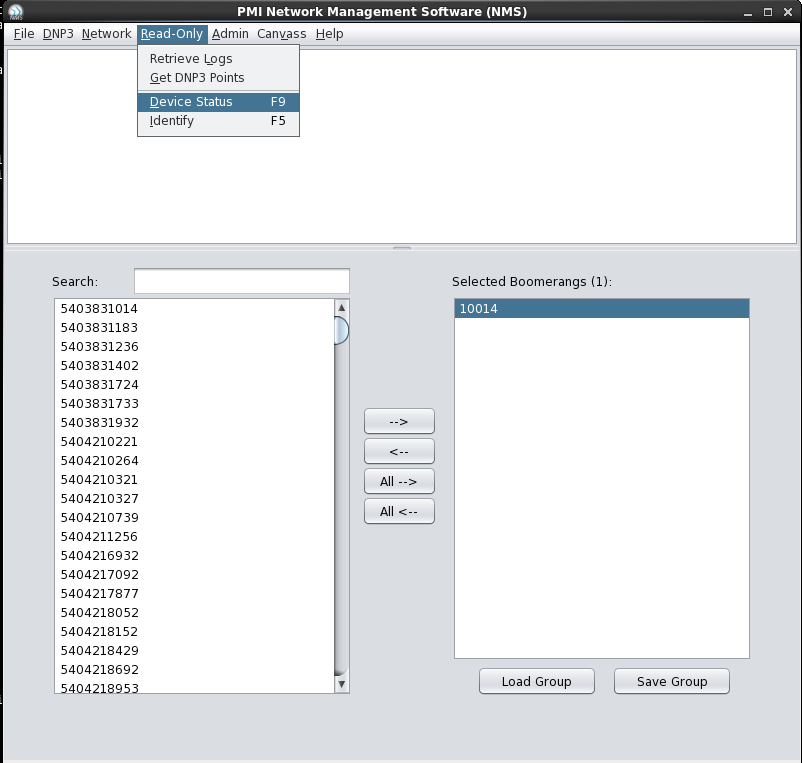Select Retrieve Logs from Read-Only menu
The height and width of the screenshot is (763, 802).
[x=191, y=59]
